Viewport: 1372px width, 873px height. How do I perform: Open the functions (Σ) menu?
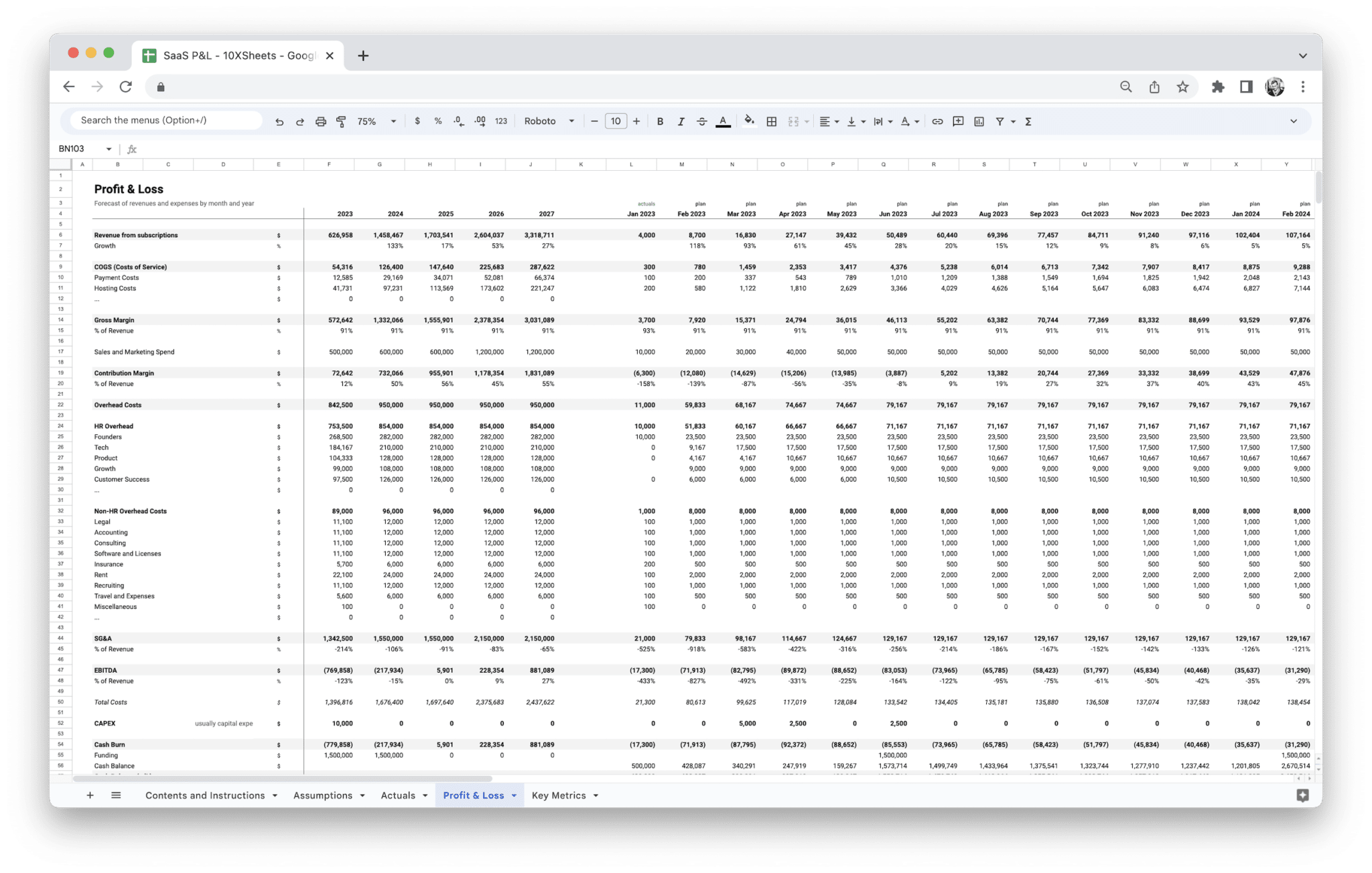(1027, 121)
